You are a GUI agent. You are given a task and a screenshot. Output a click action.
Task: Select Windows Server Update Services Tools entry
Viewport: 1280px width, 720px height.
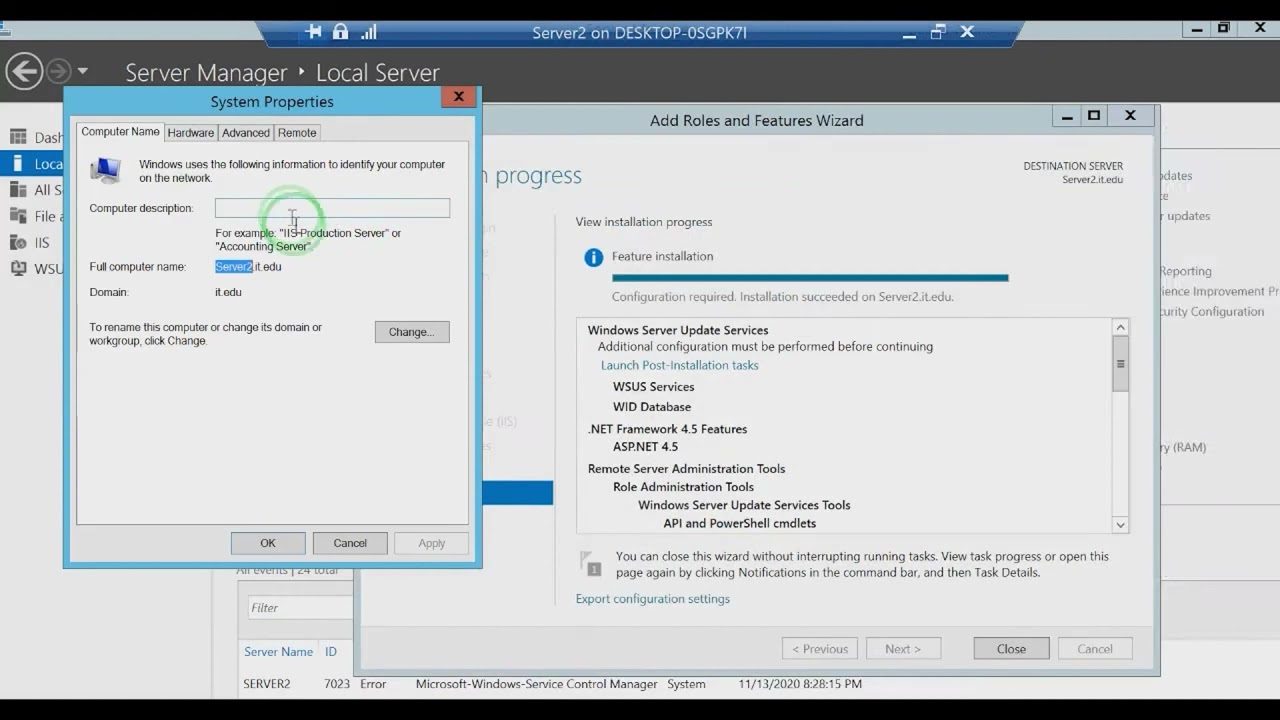[744, 505]
